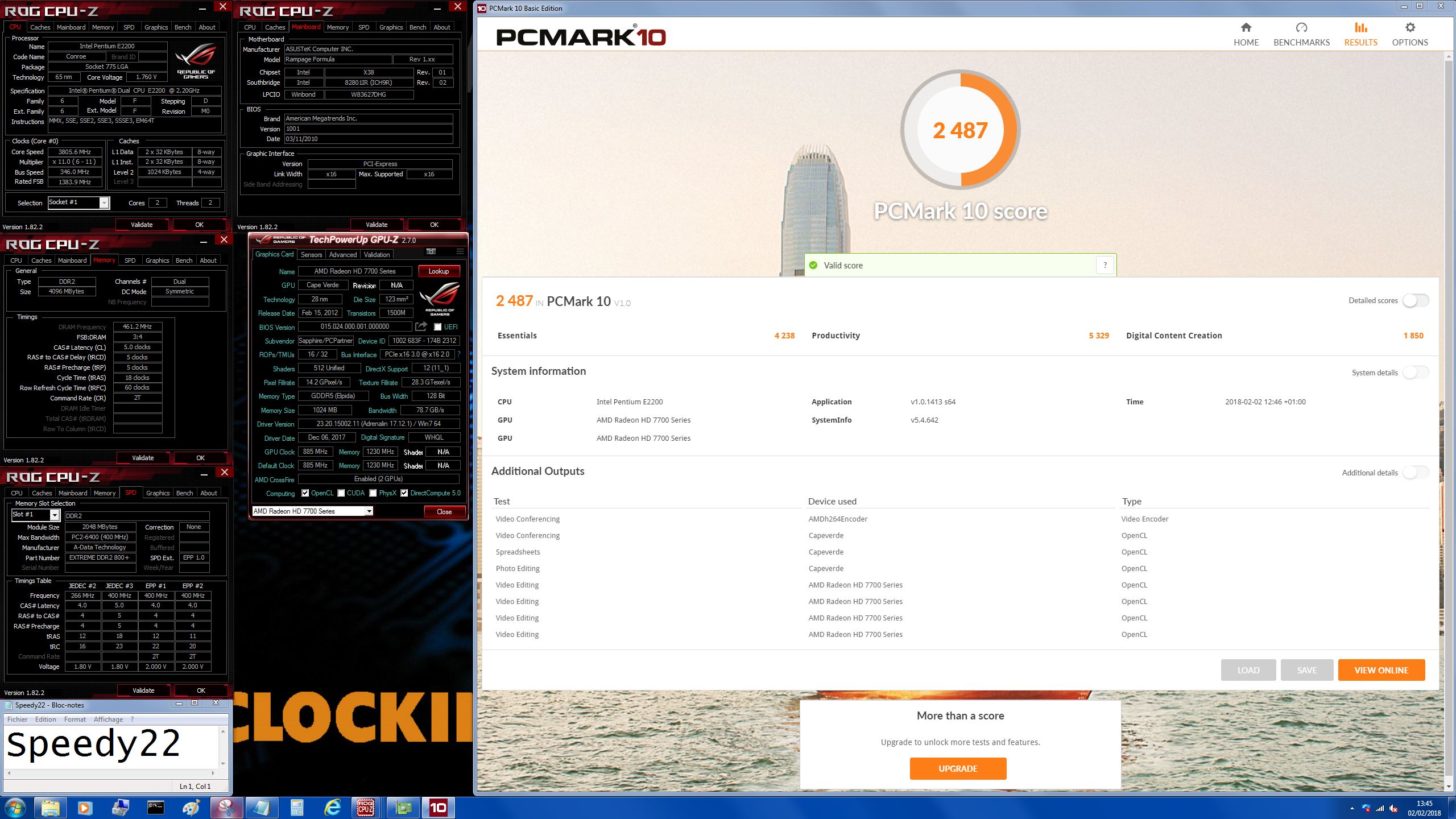1456x819 pixels.
Task: Click Validate in the CPU-Z SPD window
Action: pyautogui.click(x=143, y=690)
